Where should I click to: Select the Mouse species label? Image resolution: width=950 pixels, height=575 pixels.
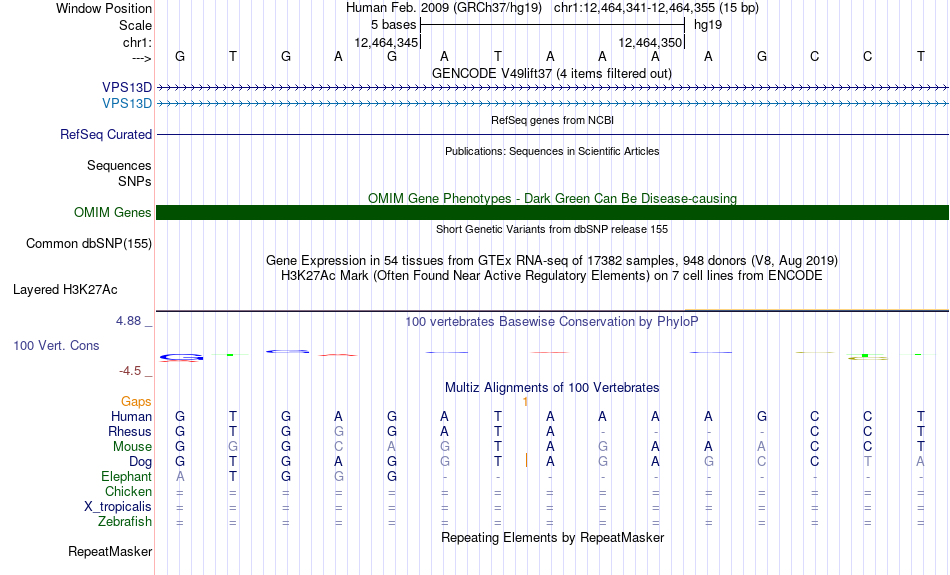click(x=132, y=447)
